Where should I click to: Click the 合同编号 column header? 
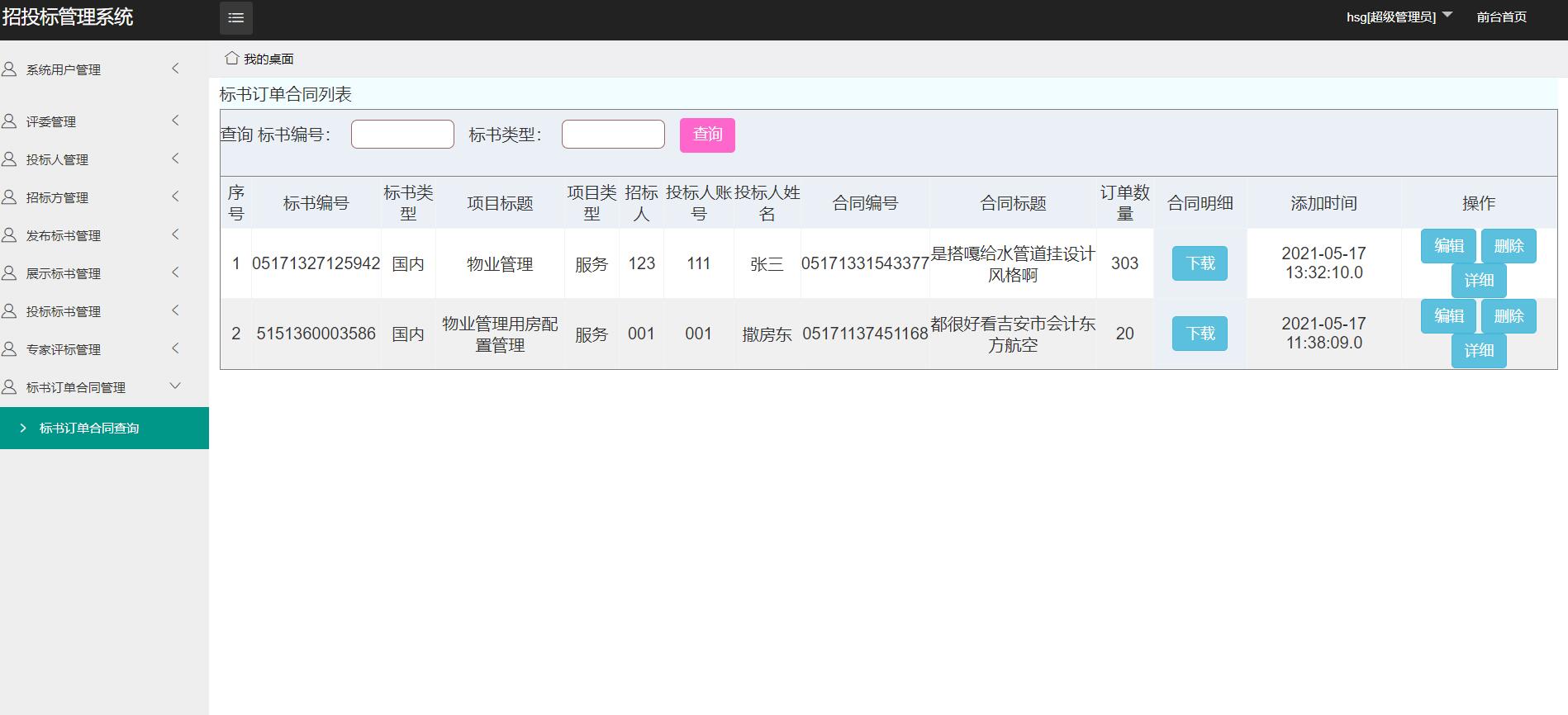pos(865,203)
